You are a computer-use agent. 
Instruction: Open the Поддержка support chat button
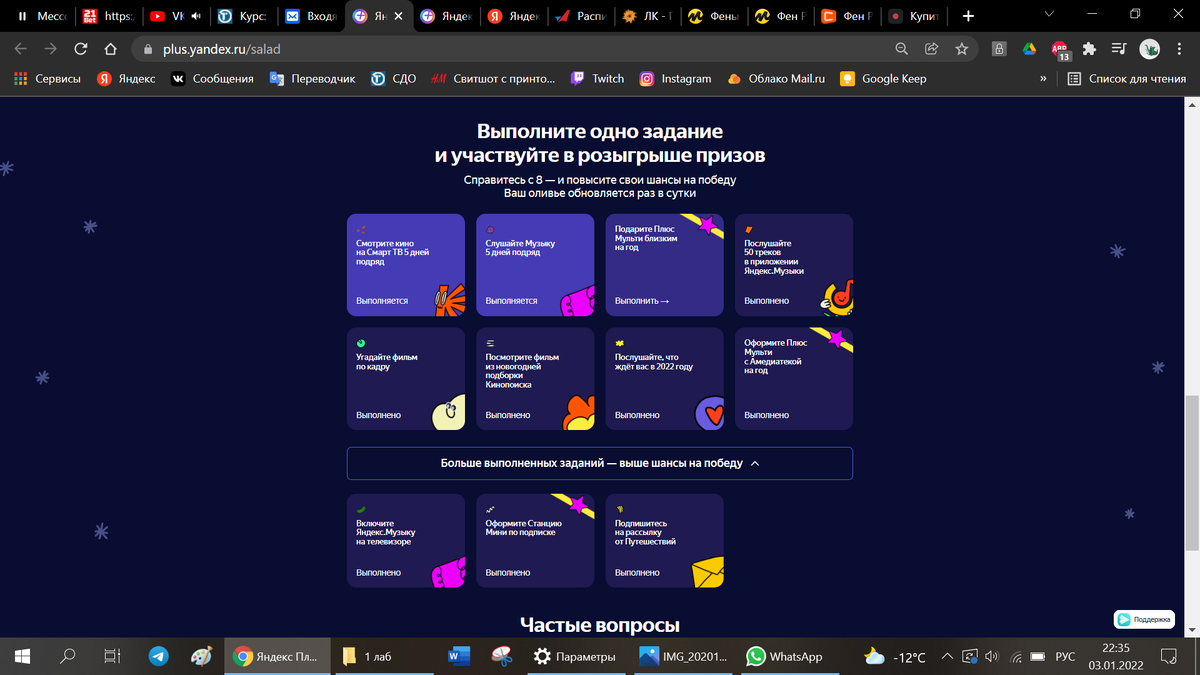[x=1145, y=619]
